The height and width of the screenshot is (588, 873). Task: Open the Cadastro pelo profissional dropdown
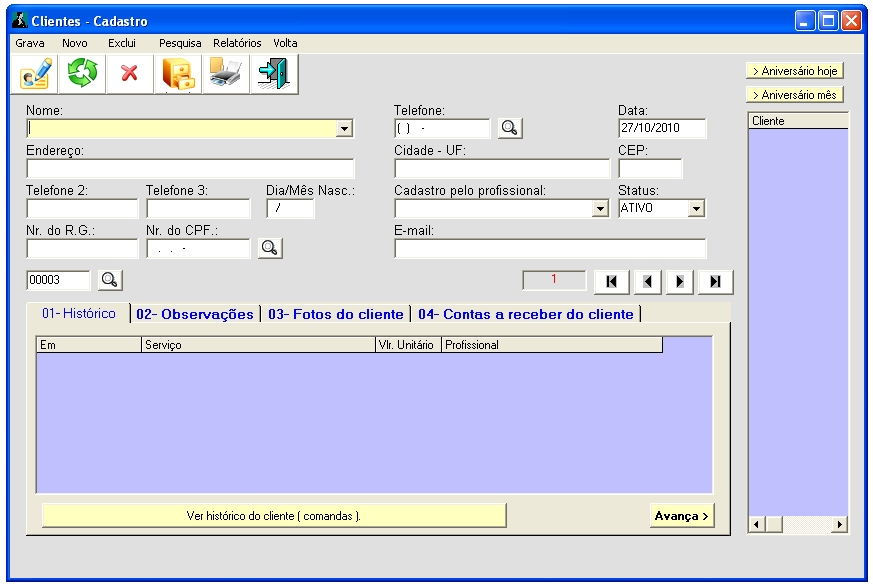point(600,209)
